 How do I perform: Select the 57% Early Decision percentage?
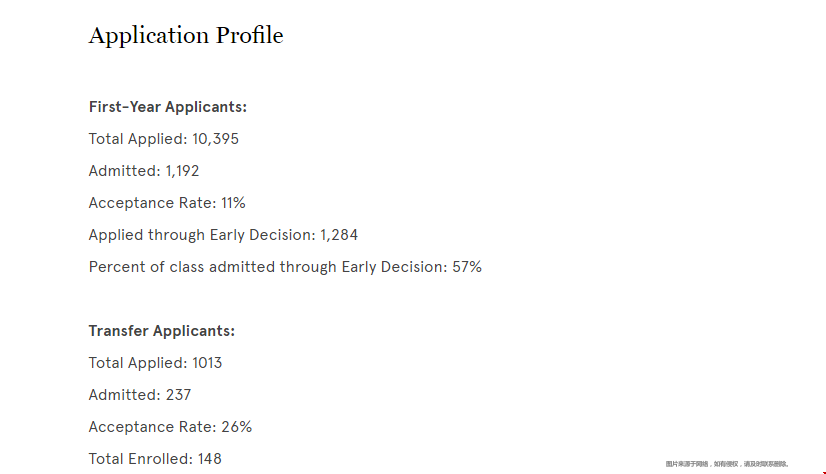tap(467, 267)
